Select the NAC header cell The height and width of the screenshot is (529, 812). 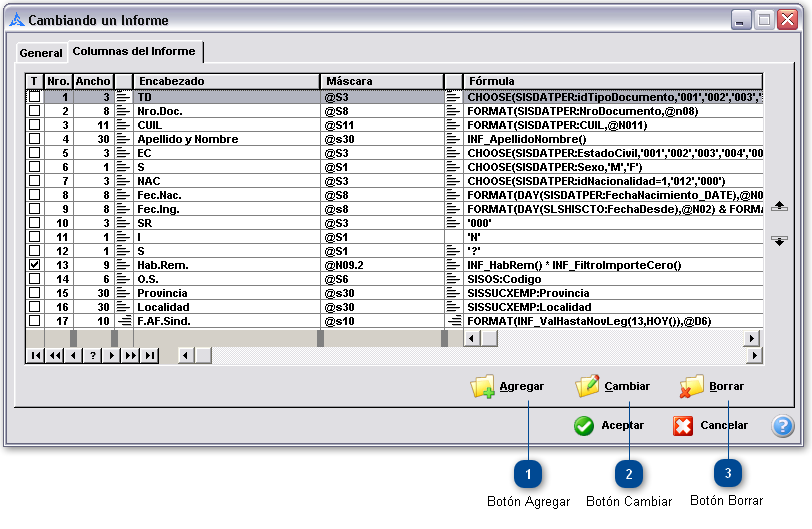[x=227, y=181]
